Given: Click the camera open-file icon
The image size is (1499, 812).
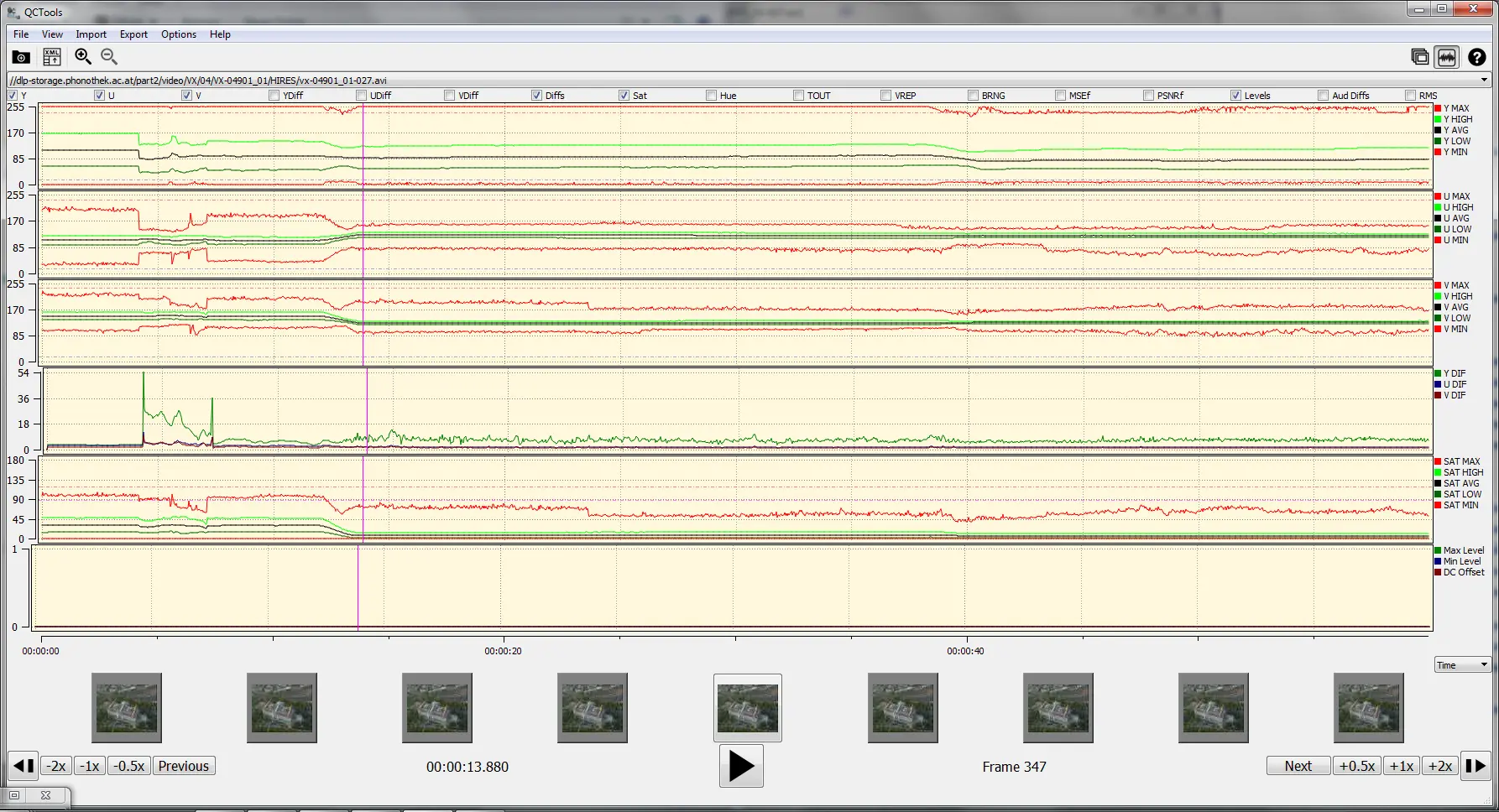Looking at the screenshot, I should point(21,57).
